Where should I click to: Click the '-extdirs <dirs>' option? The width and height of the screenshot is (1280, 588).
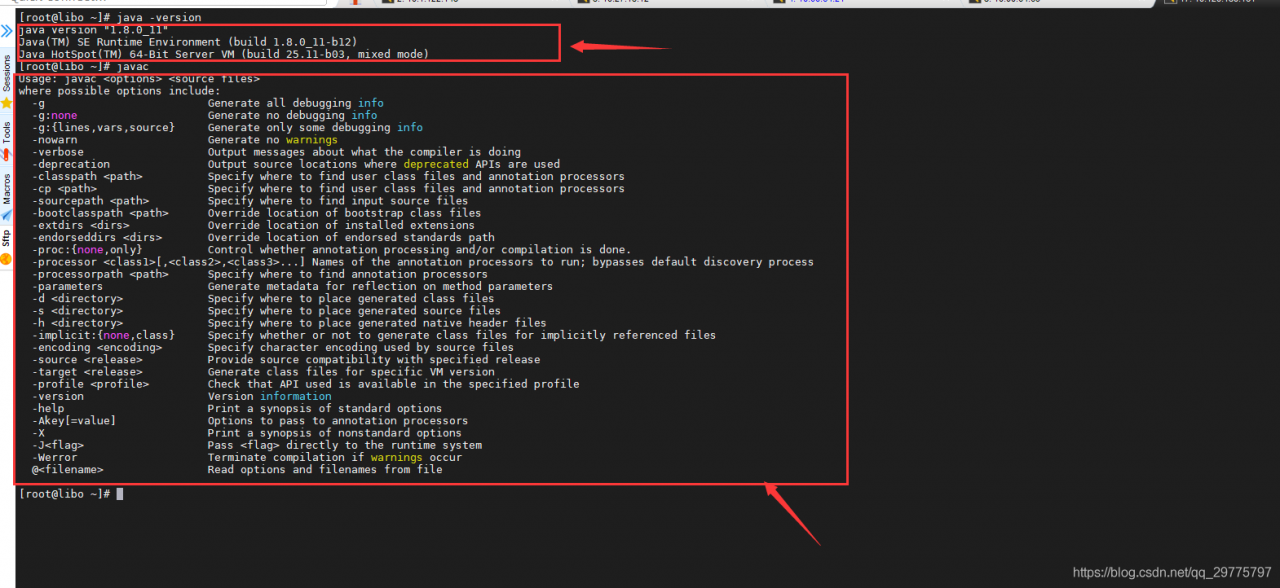[x=80, y=225]
